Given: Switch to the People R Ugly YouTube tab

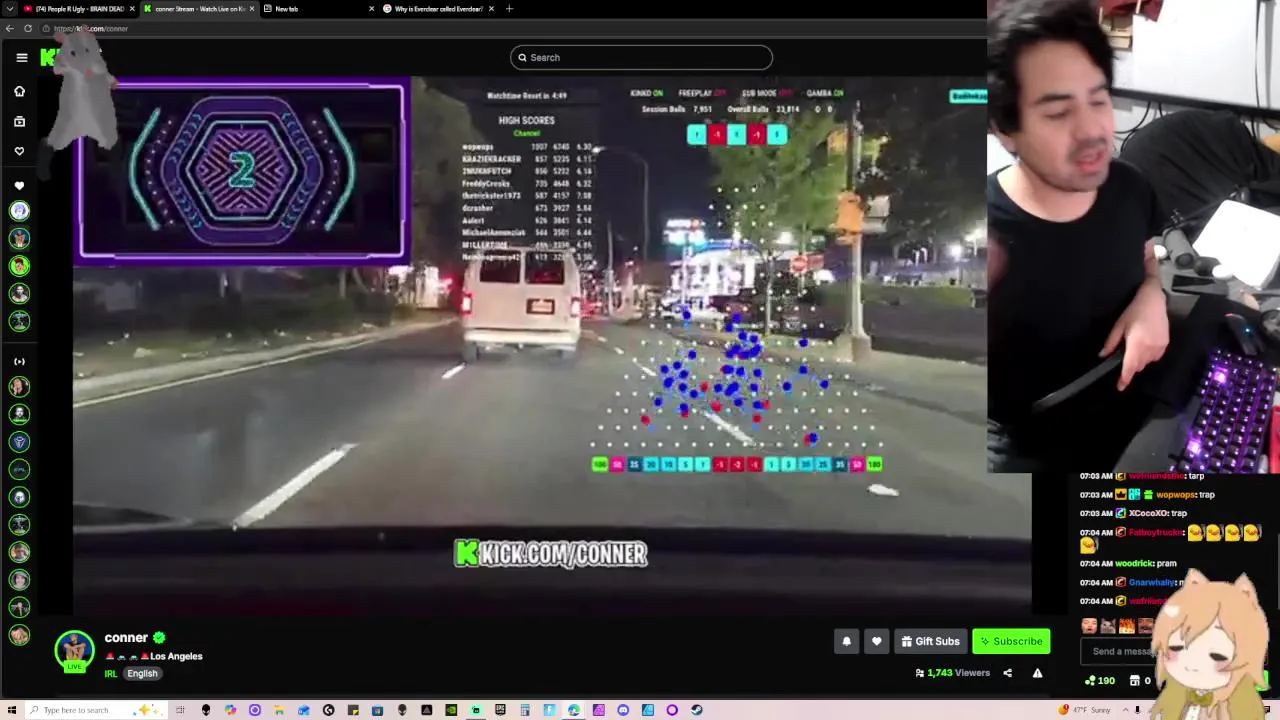Looking at the screenshot, I should (x=78, y=9).
